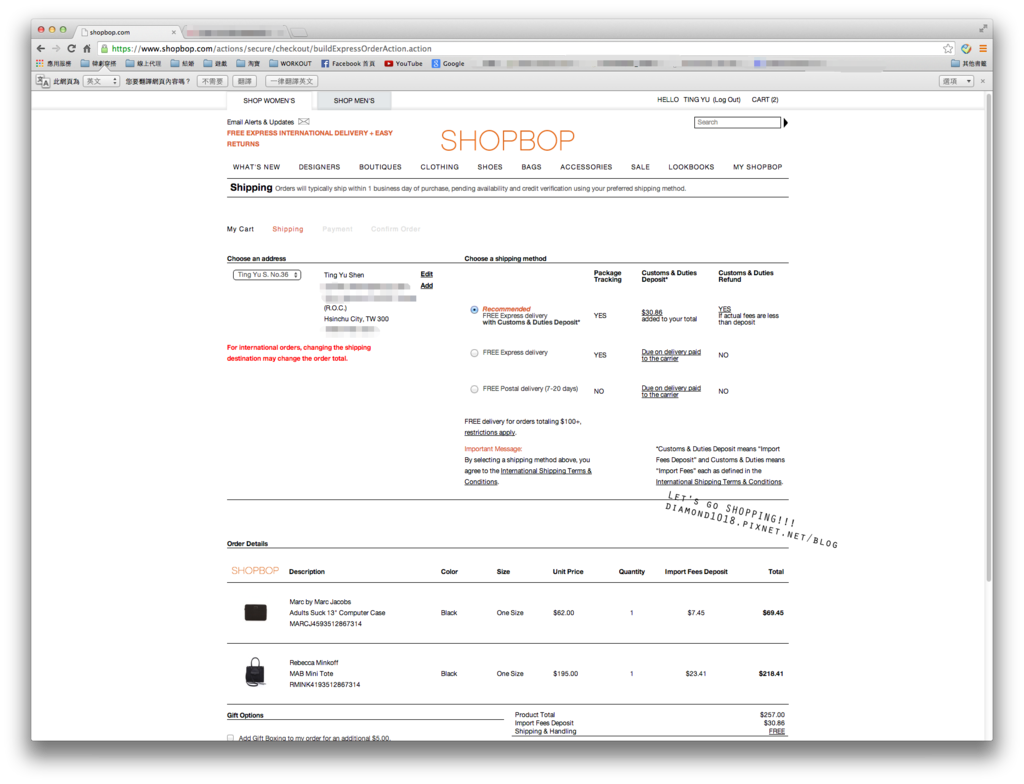Click the restrictions apply link
This screenshot has width=1024, height=784.
click(489, 433)
